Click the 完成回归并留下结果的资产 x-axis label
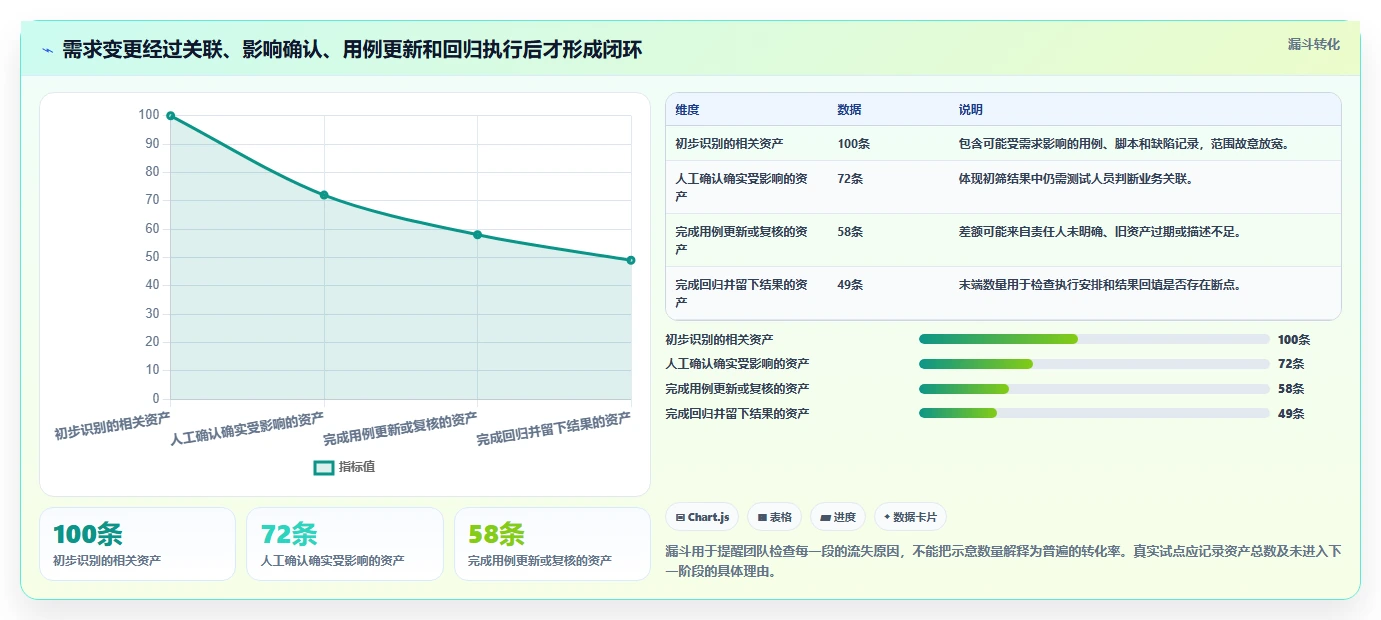Screen dimensions: 1381x620 (x=554, y=428)
